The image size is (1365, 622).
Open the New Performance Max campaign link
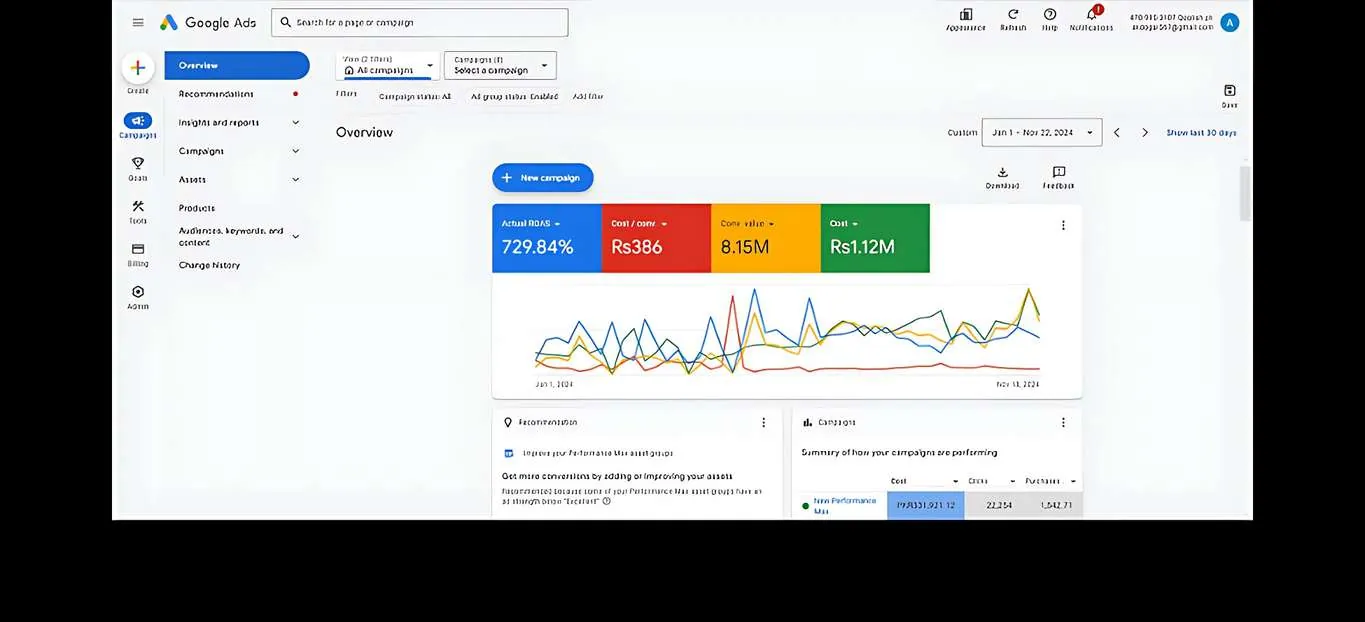click(x=845, y=505)
